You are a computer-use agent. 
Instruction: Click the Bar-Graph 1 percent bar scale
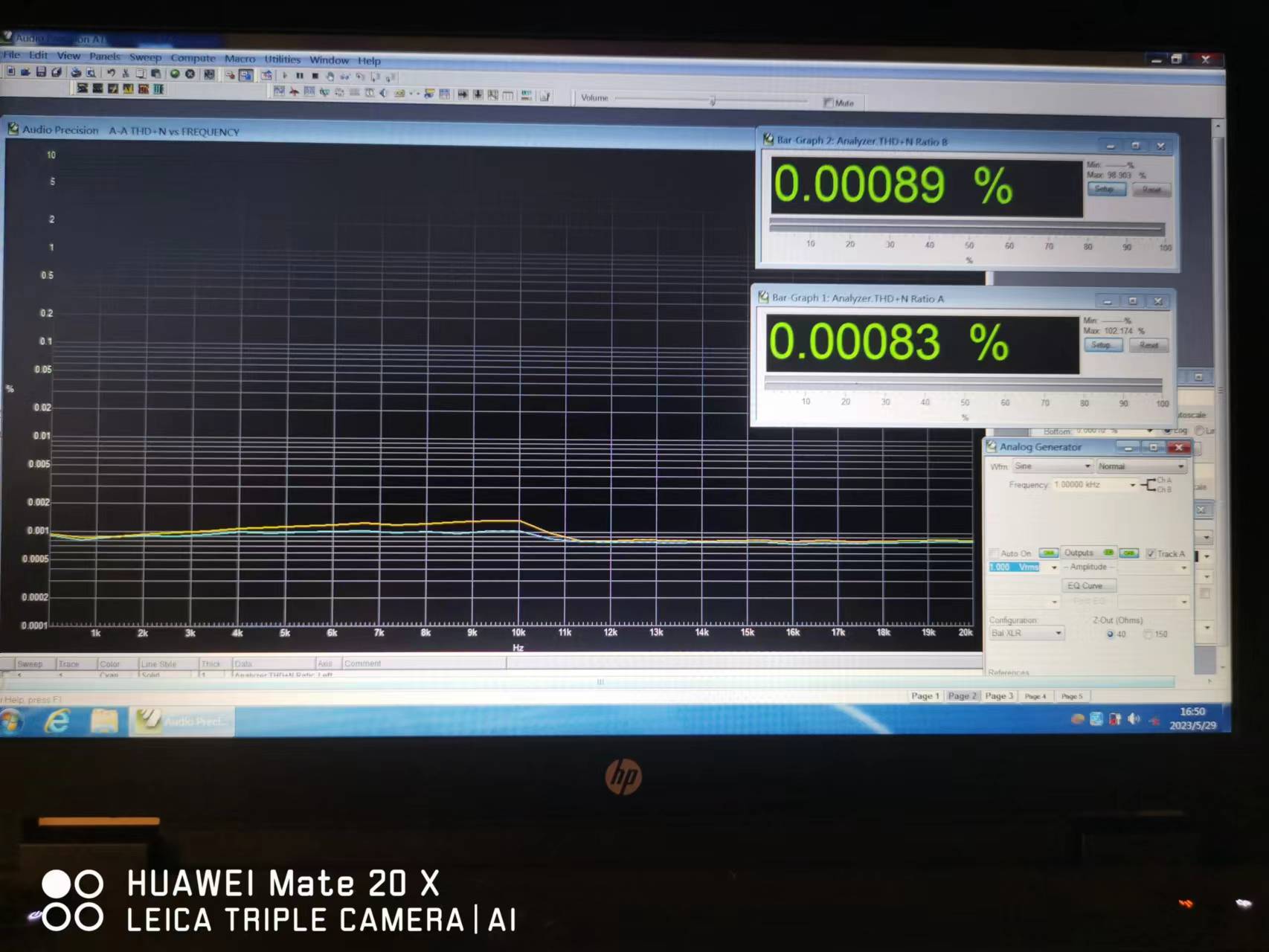[963, 384]
